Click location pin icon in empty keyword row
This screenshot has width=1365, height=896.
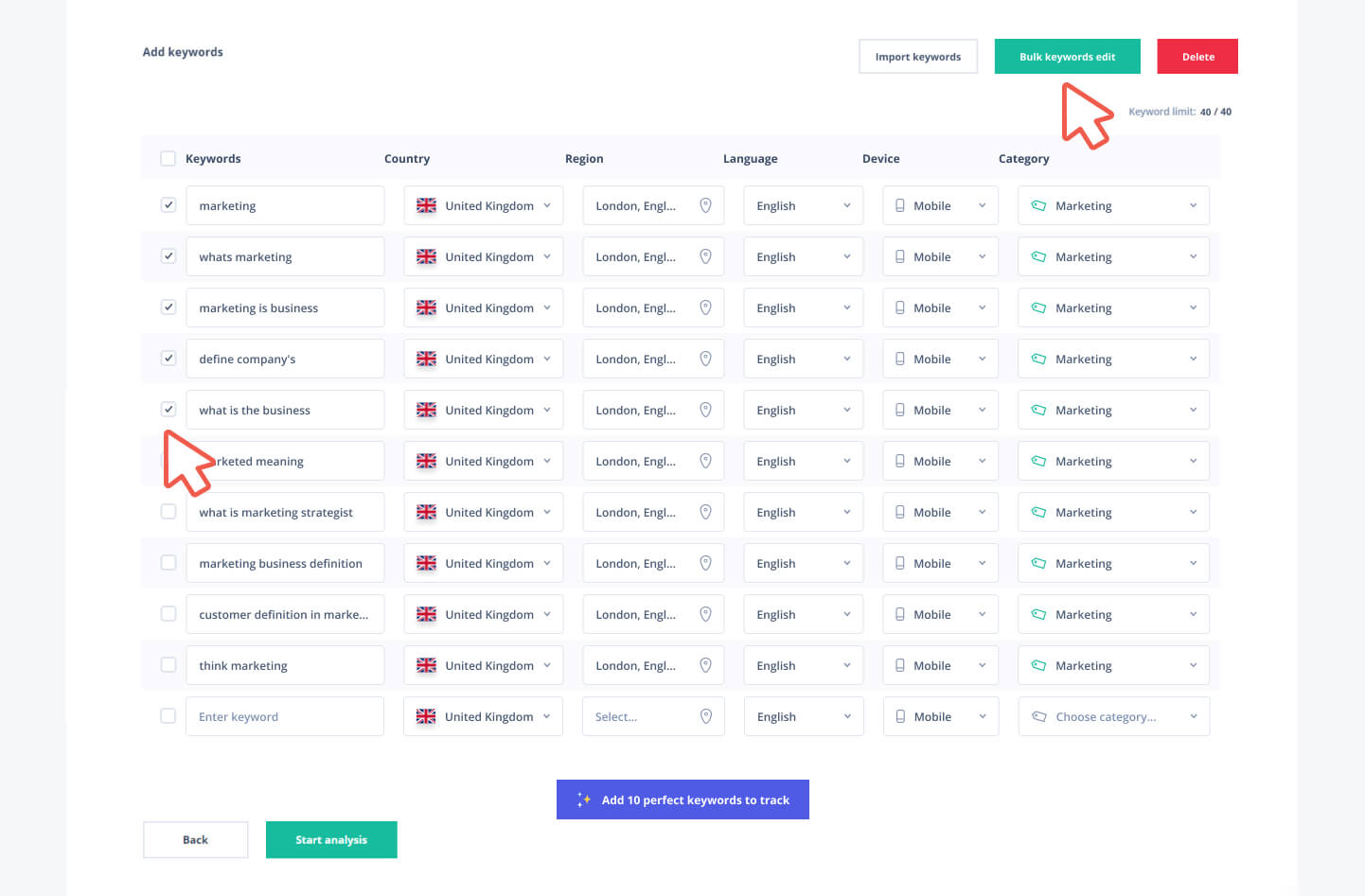click(x=705, y=716)
